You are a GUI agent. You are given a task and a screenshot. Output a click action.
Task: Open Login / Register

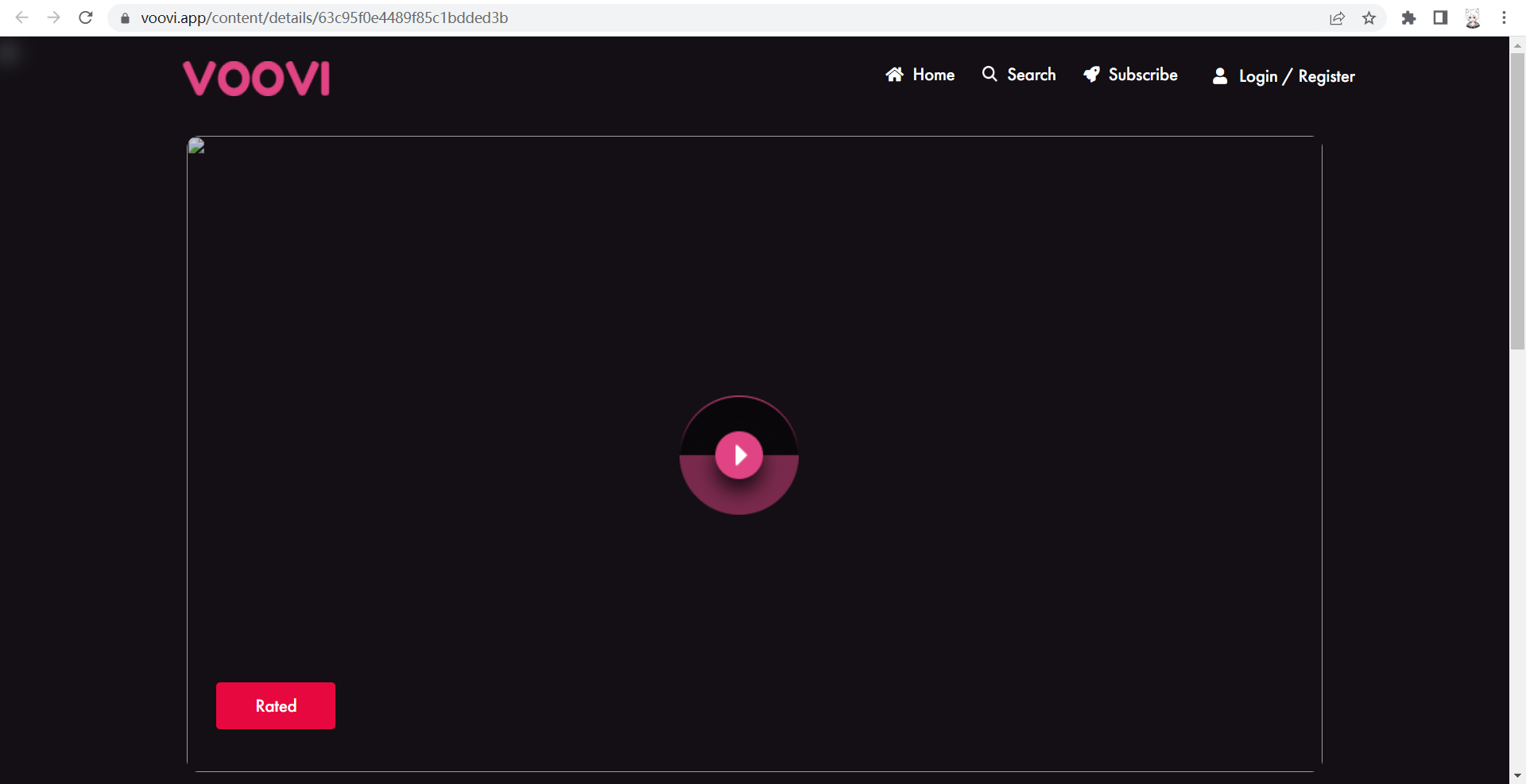point(1284,76)
